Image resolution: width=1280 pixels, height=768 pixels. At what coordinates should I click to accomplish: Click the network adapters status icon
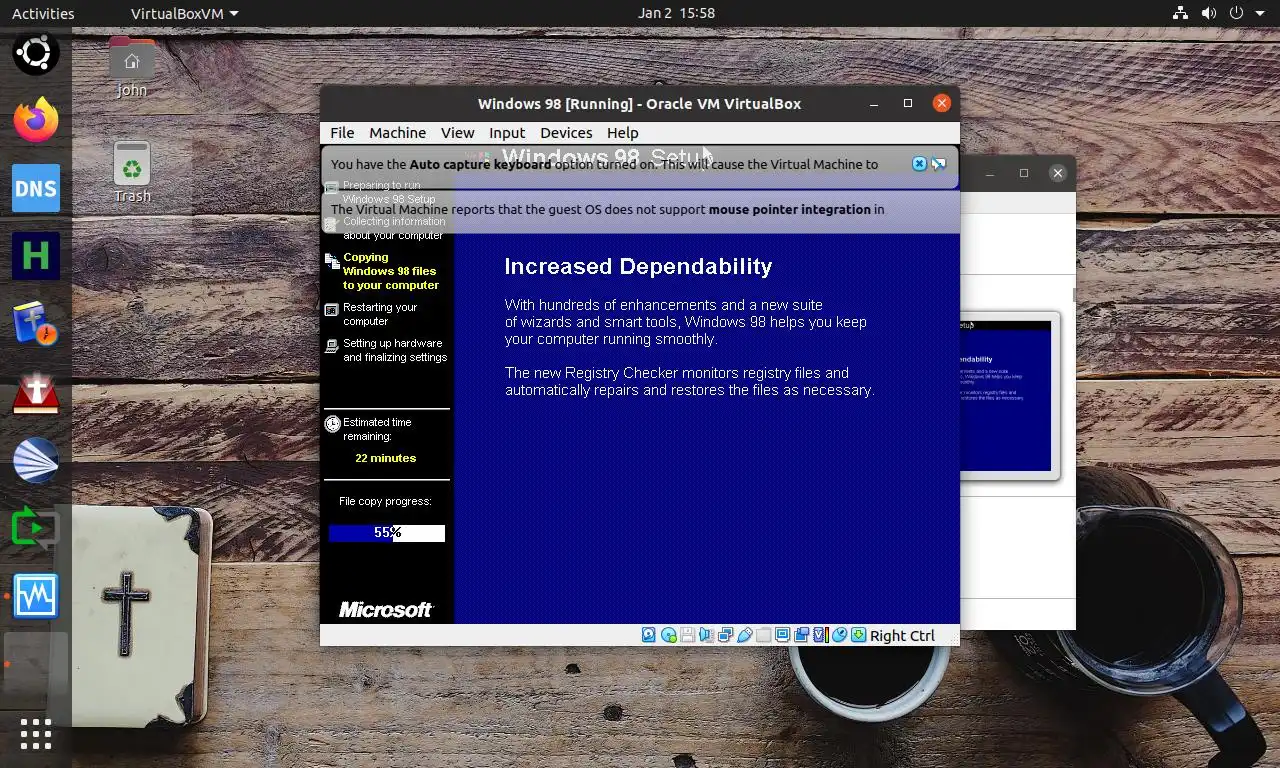(726, 635)
